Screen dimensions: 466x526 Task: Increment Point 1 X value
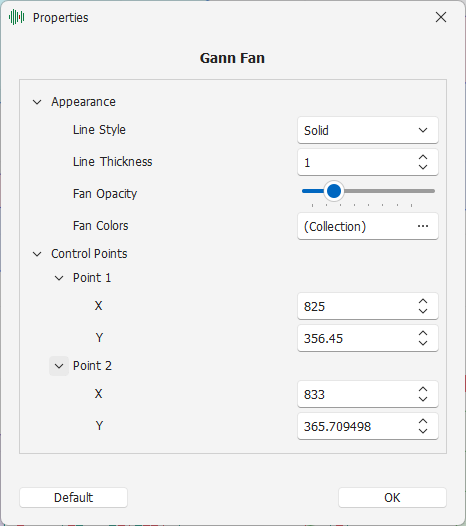pos(423,301)
